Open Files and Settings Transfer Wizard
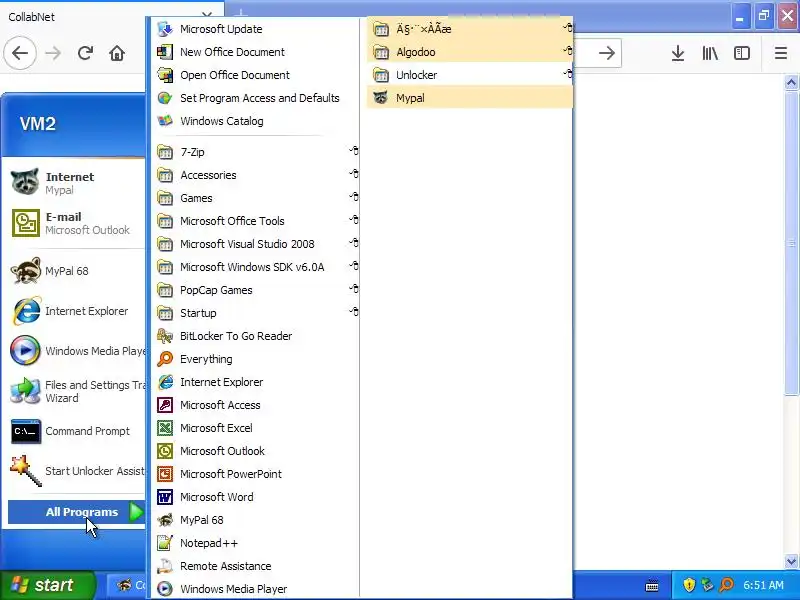This screenshot has width=800, height=600. 77,391
